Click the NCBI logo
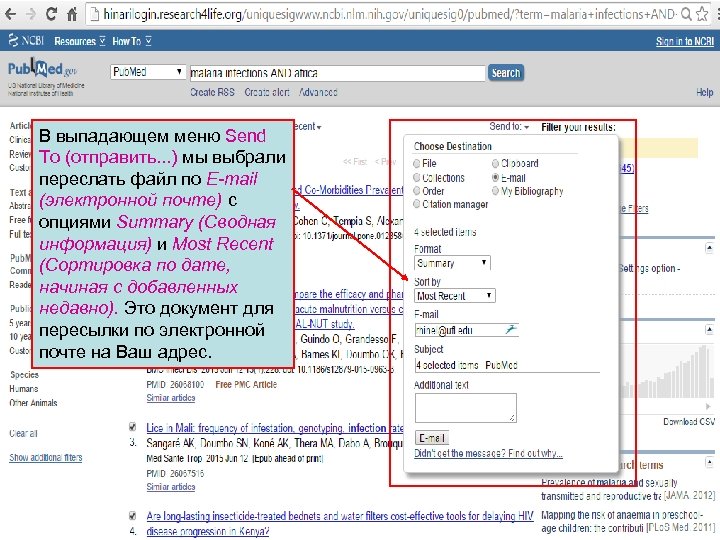This screenshot has width=720, height=540. click(26, 41)
